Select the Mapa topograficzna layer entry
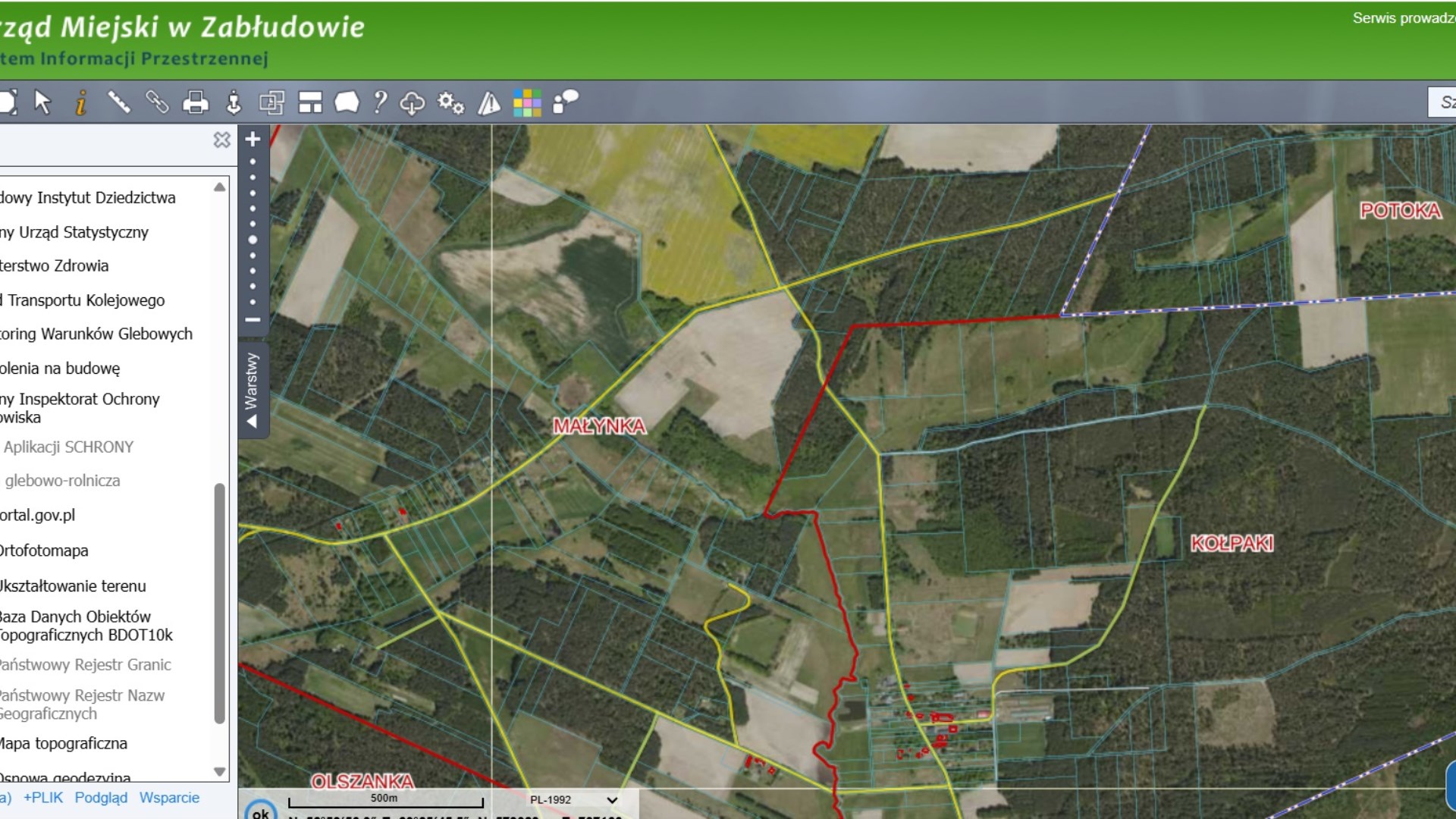Screen dimensions: 1456x819 pyautogui.click(x=64, y=743)
